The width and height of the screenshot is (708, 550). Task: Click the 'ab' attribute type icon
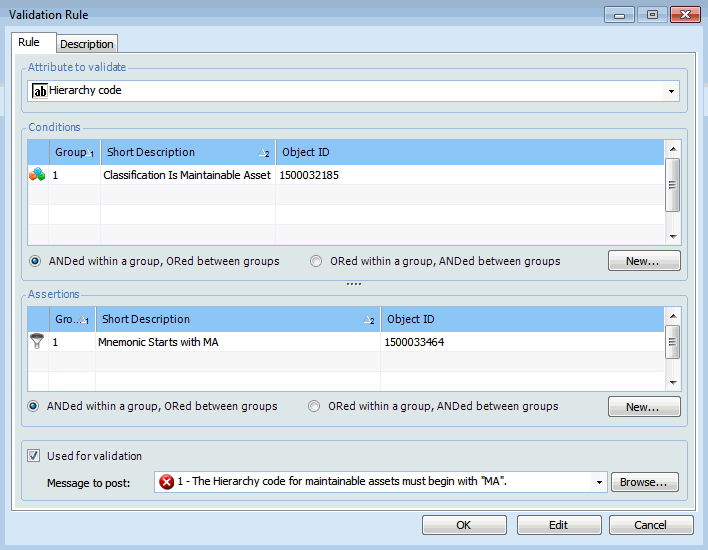(40, 91)
